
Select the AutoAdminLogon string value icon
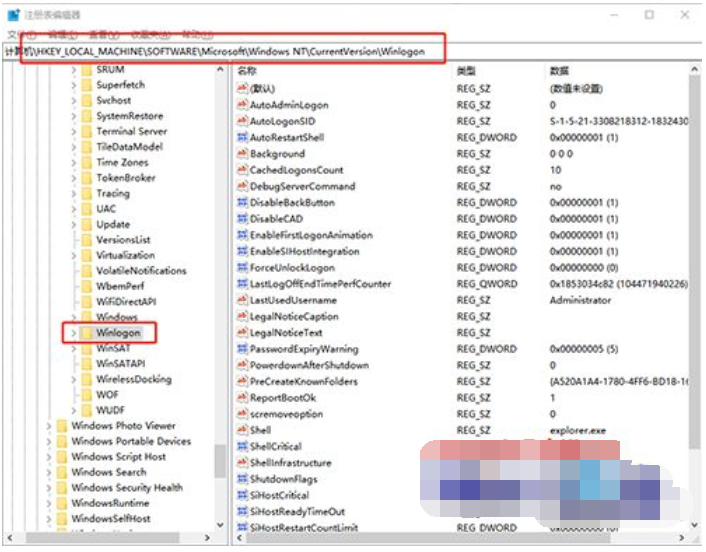(x=242, y=105)
